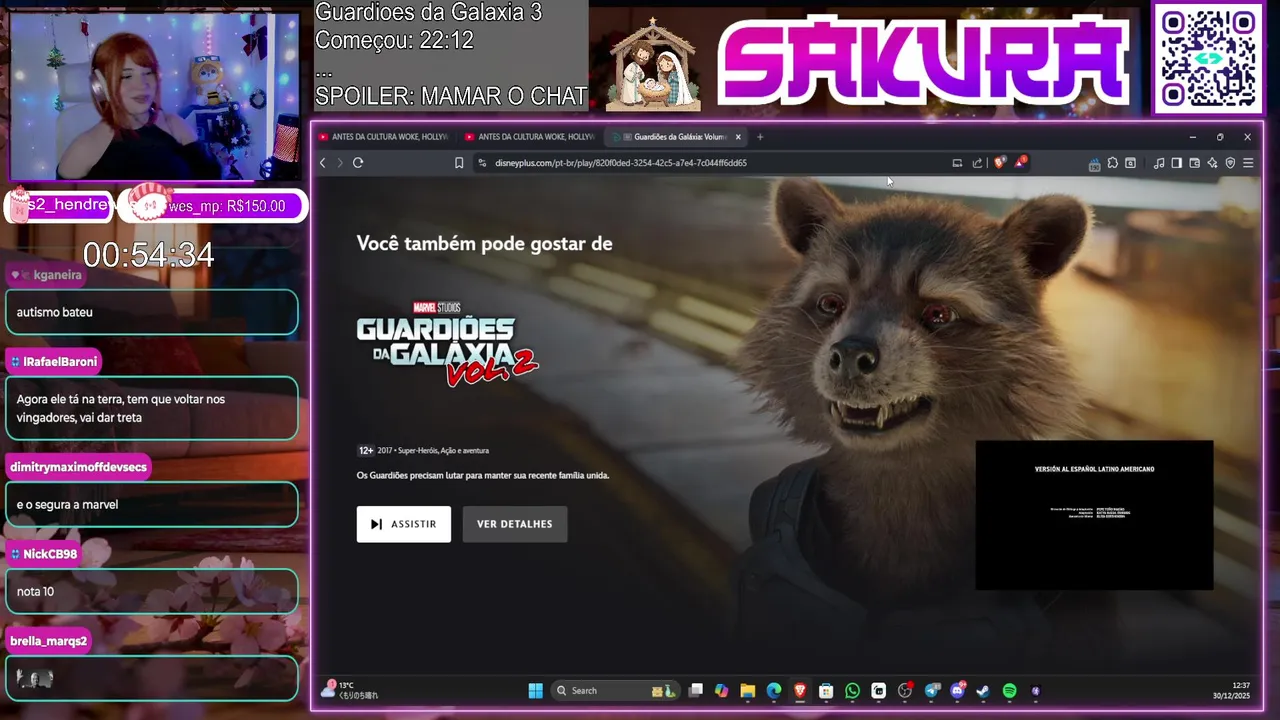The width and height of the screenshot is (1280, 720).
Task: Go back in the browser
Action: point(322,163)
